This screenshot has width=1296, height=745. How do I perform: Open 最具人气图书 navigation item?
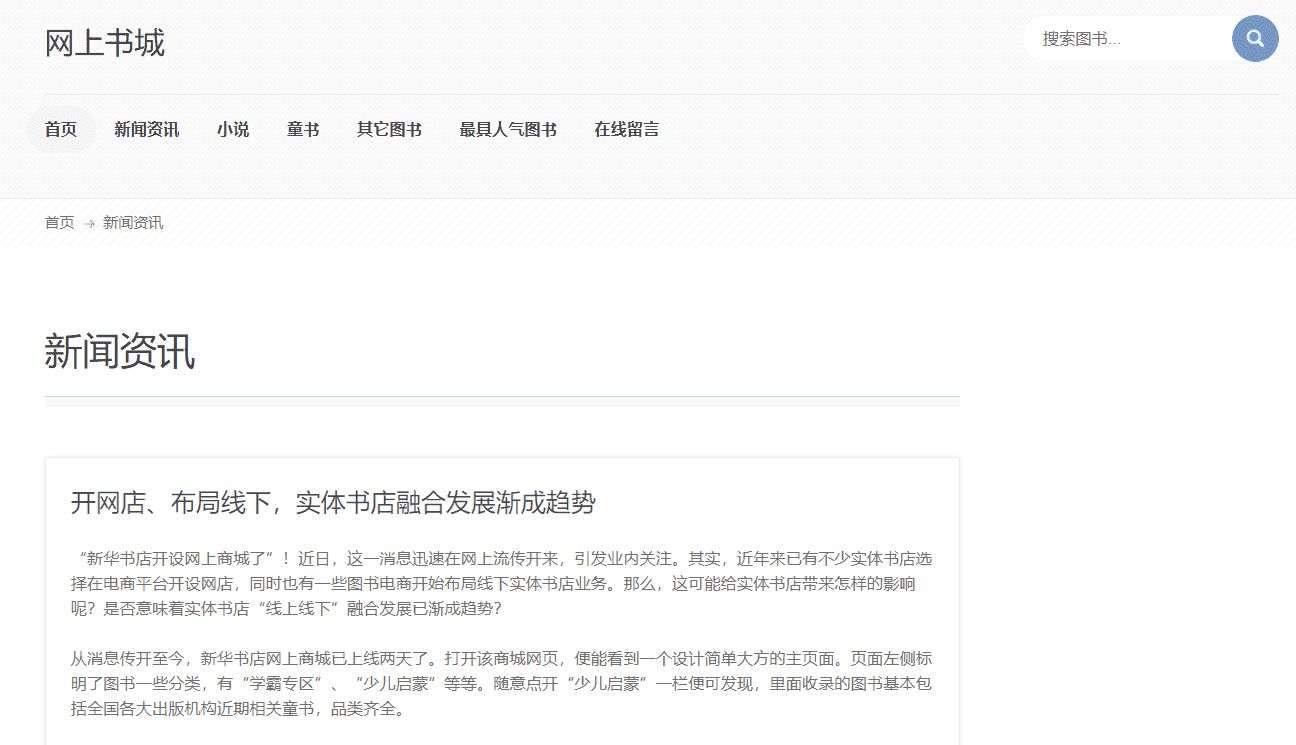508,129
